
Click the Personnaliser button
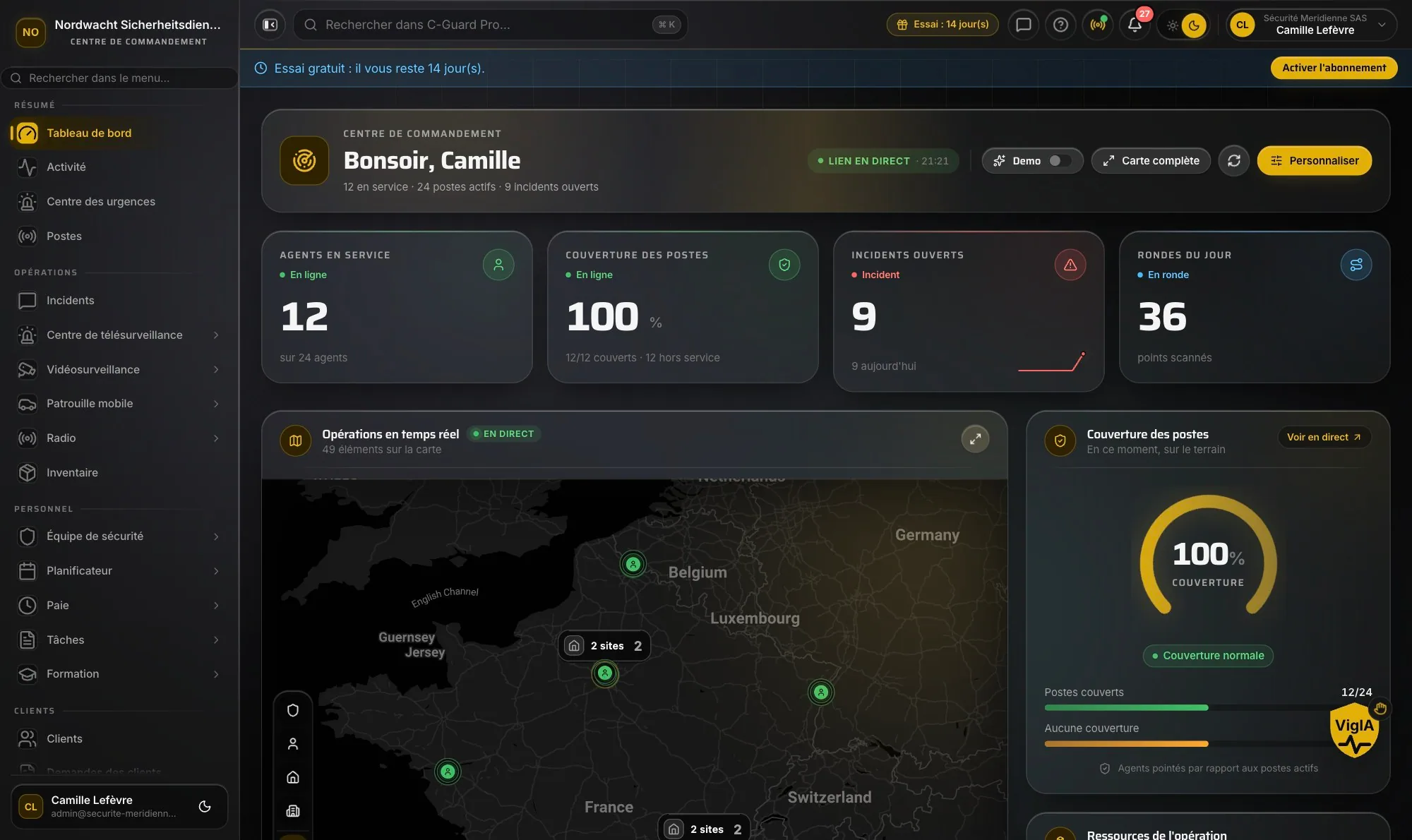click(x=1314, y=161)
